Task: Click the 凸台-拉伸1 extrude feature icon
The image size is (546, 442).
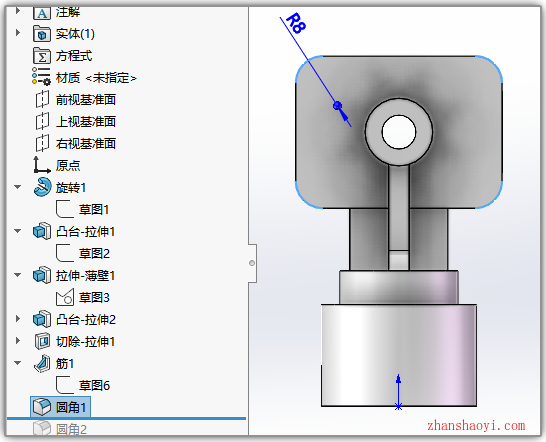Action: (x=42, y=231)
